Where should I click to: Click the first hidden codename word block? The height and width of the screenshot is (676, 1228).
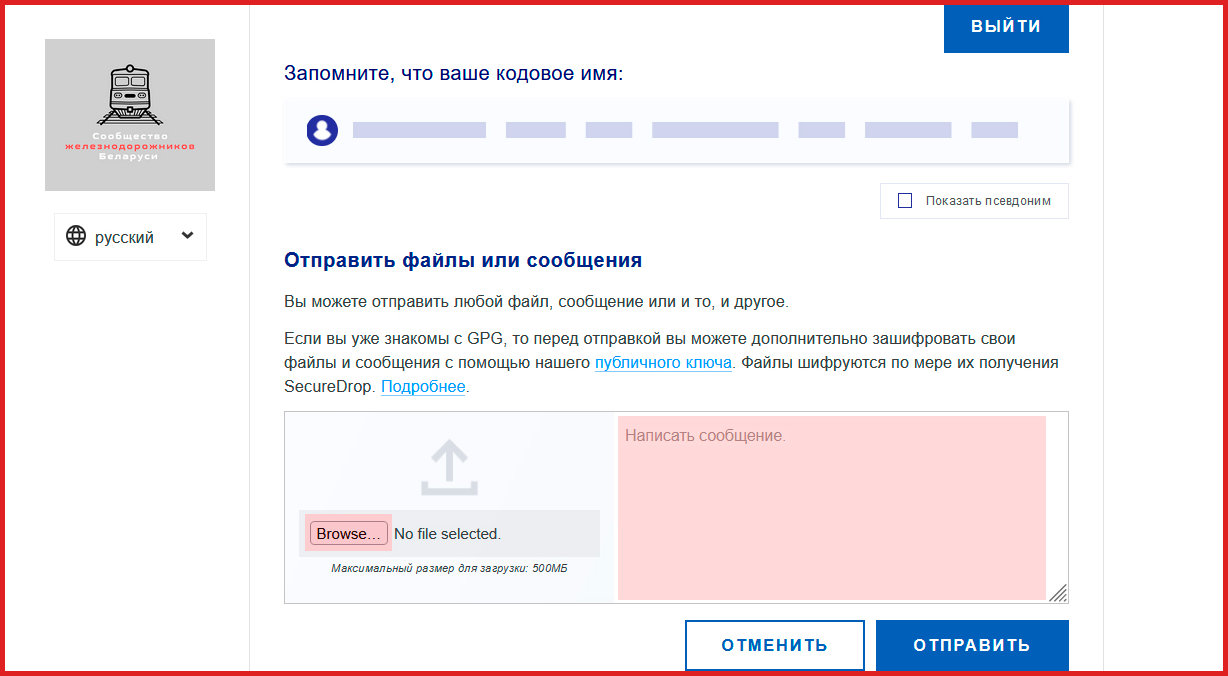coord(419,130)
